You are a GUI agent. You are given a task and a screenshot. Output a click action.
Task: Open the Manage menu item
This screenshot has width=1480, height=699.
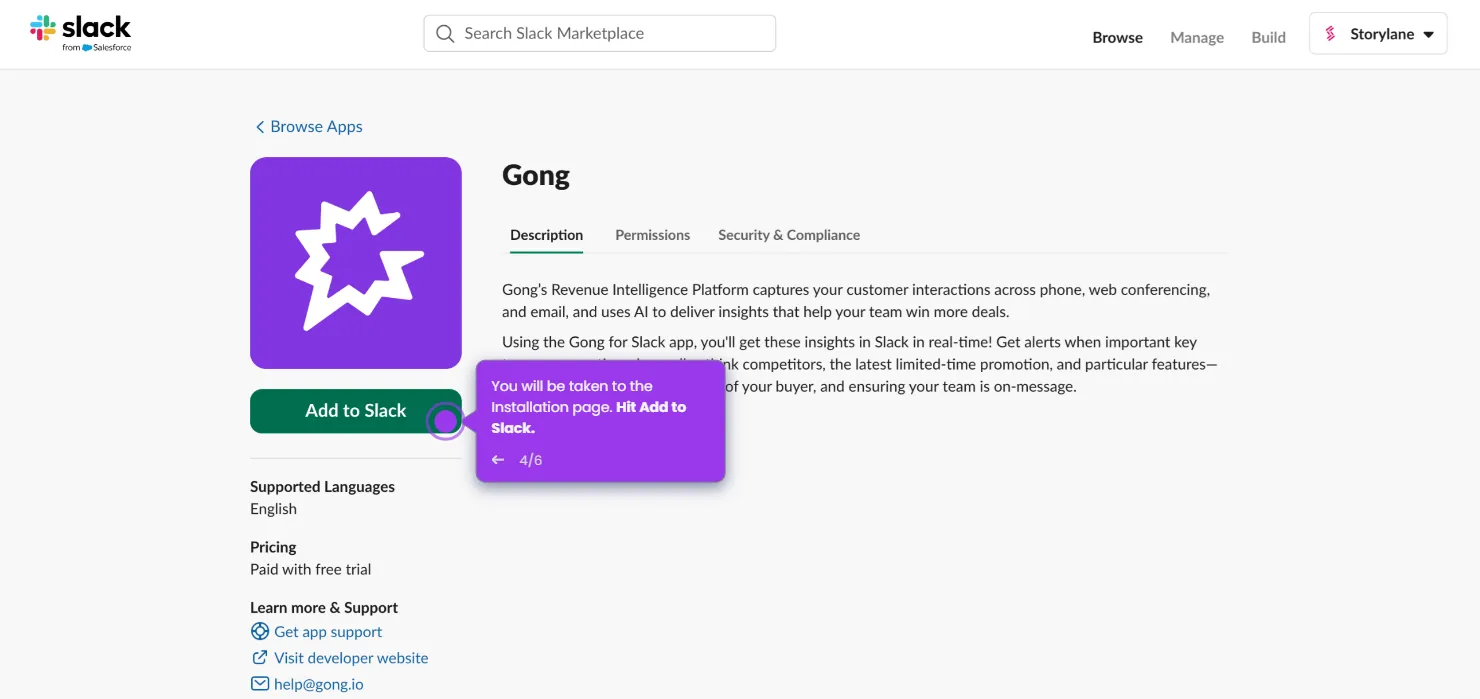point(1197,37)
